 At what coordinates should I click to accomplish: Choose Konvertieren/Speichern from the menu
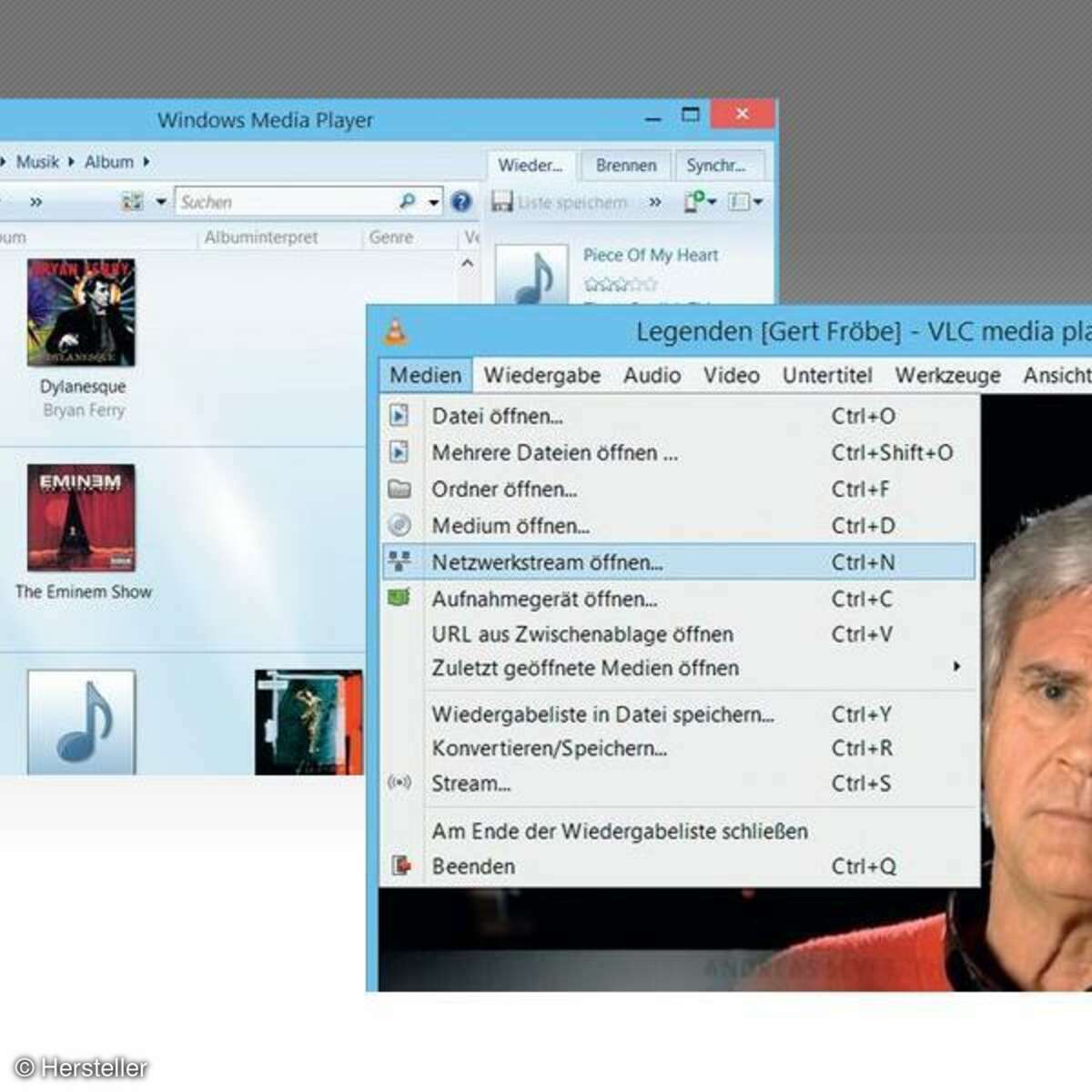point(550,748)
